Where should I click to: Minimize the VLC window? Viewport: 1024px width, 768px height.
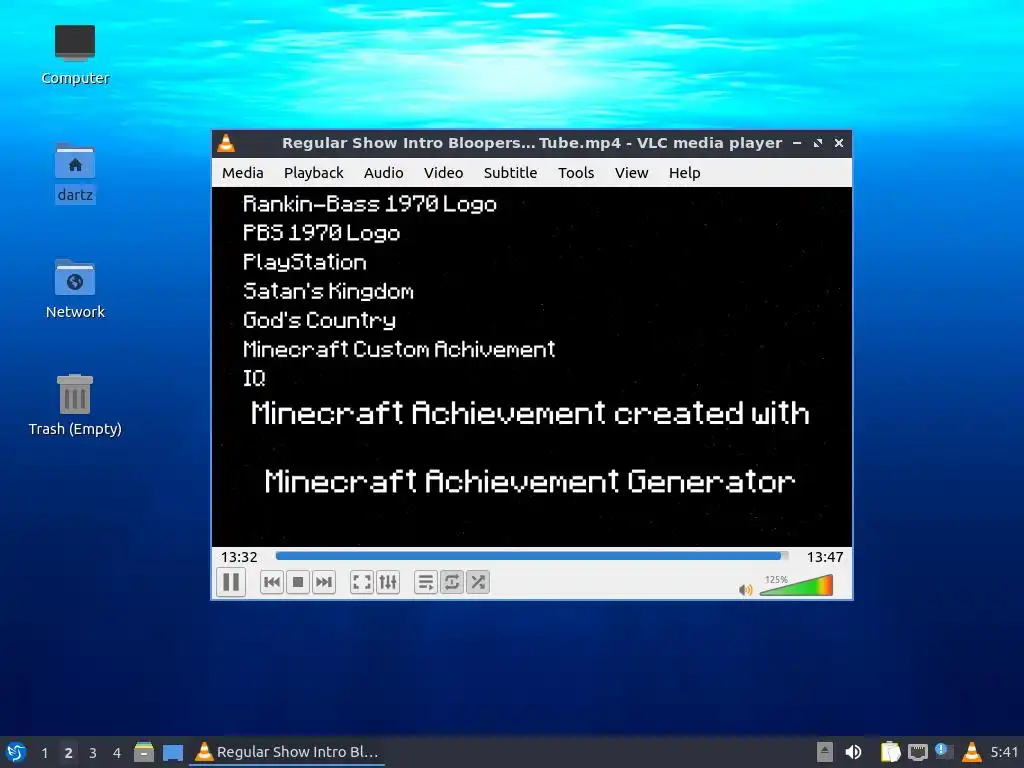click(x=797, y=143)
